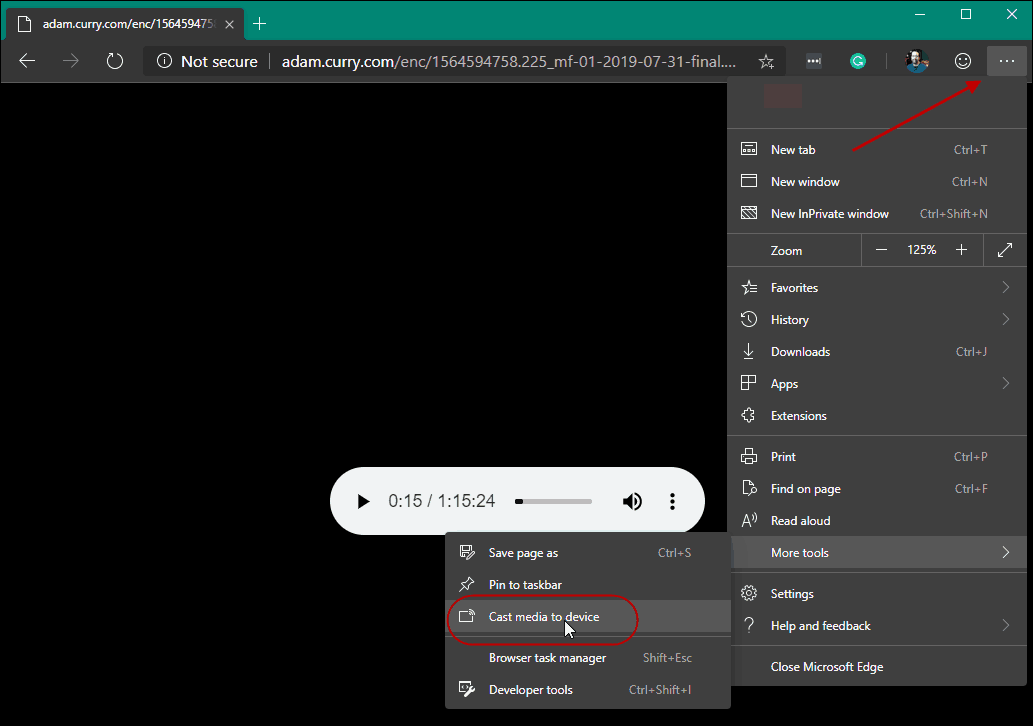Select Save page as
1033x726 pixels.
[588, 553]
